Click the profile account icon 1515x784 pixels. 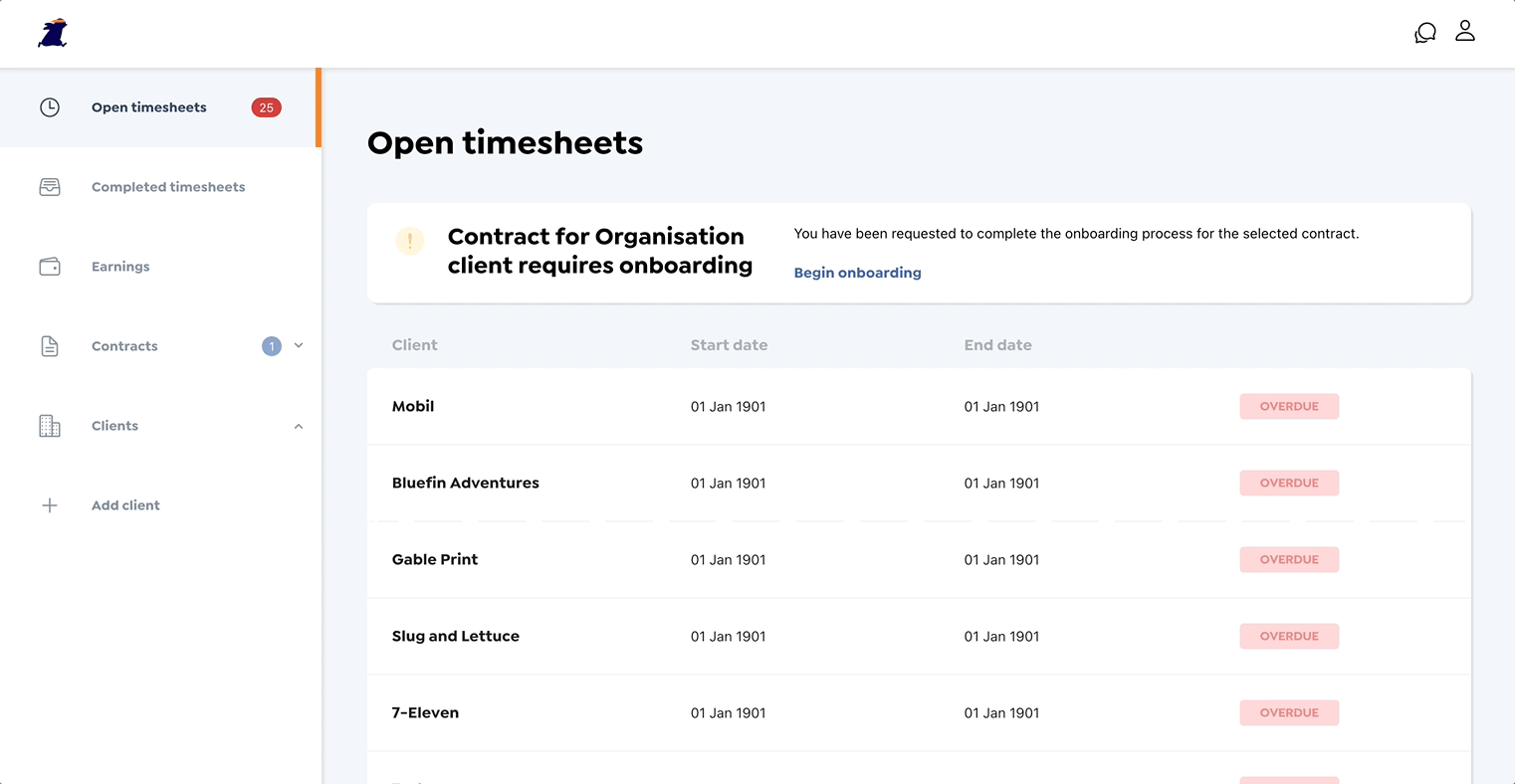[1464, 32]
